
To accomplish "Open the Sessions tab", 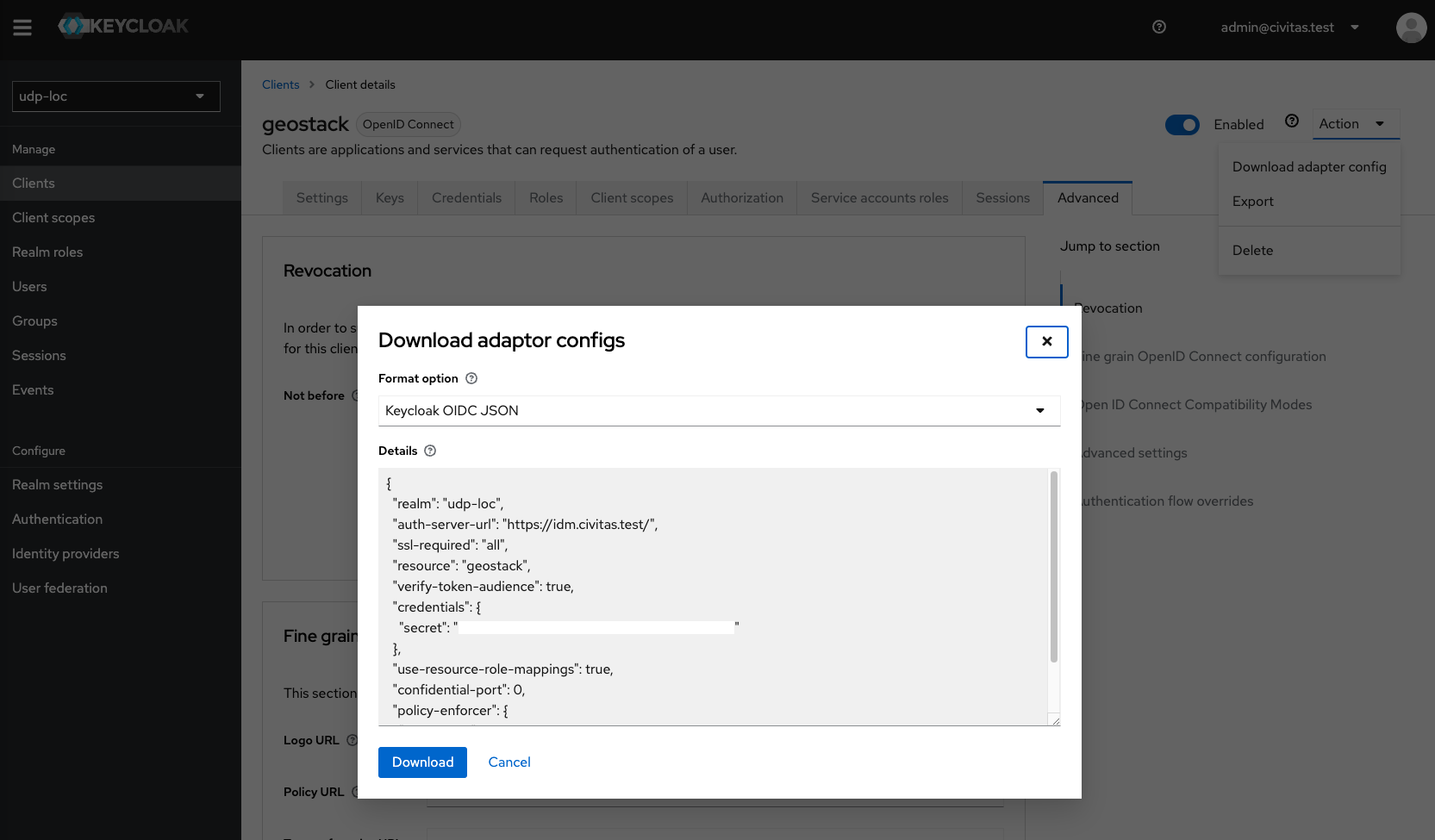I will coord(1002,198).
